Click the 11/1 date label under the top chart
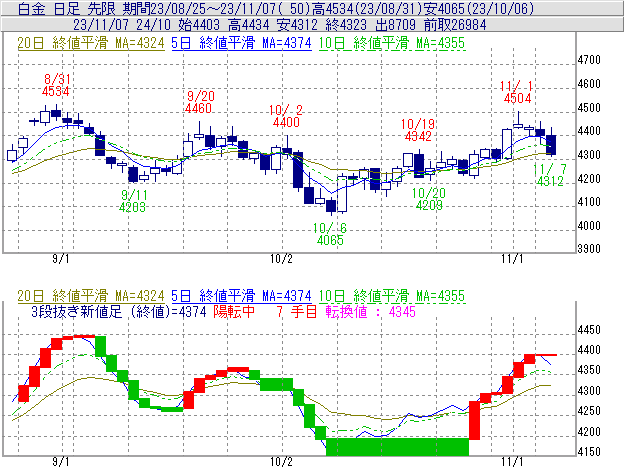This screenshot has height=475, width=624. click(512, 259)
